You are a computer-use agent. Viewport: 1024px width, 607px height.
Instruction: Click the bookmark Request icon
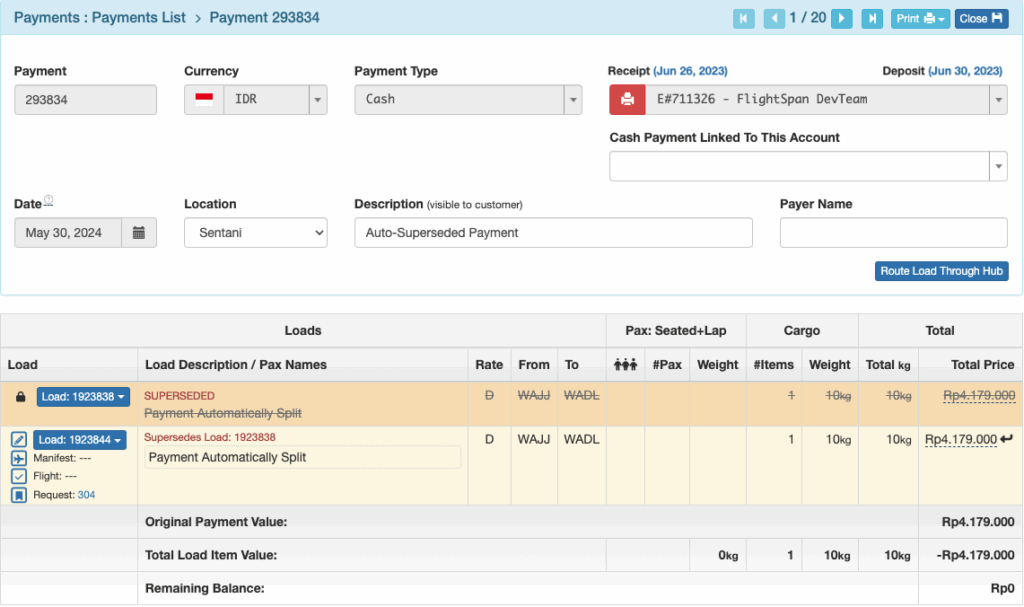coord(19,495)
